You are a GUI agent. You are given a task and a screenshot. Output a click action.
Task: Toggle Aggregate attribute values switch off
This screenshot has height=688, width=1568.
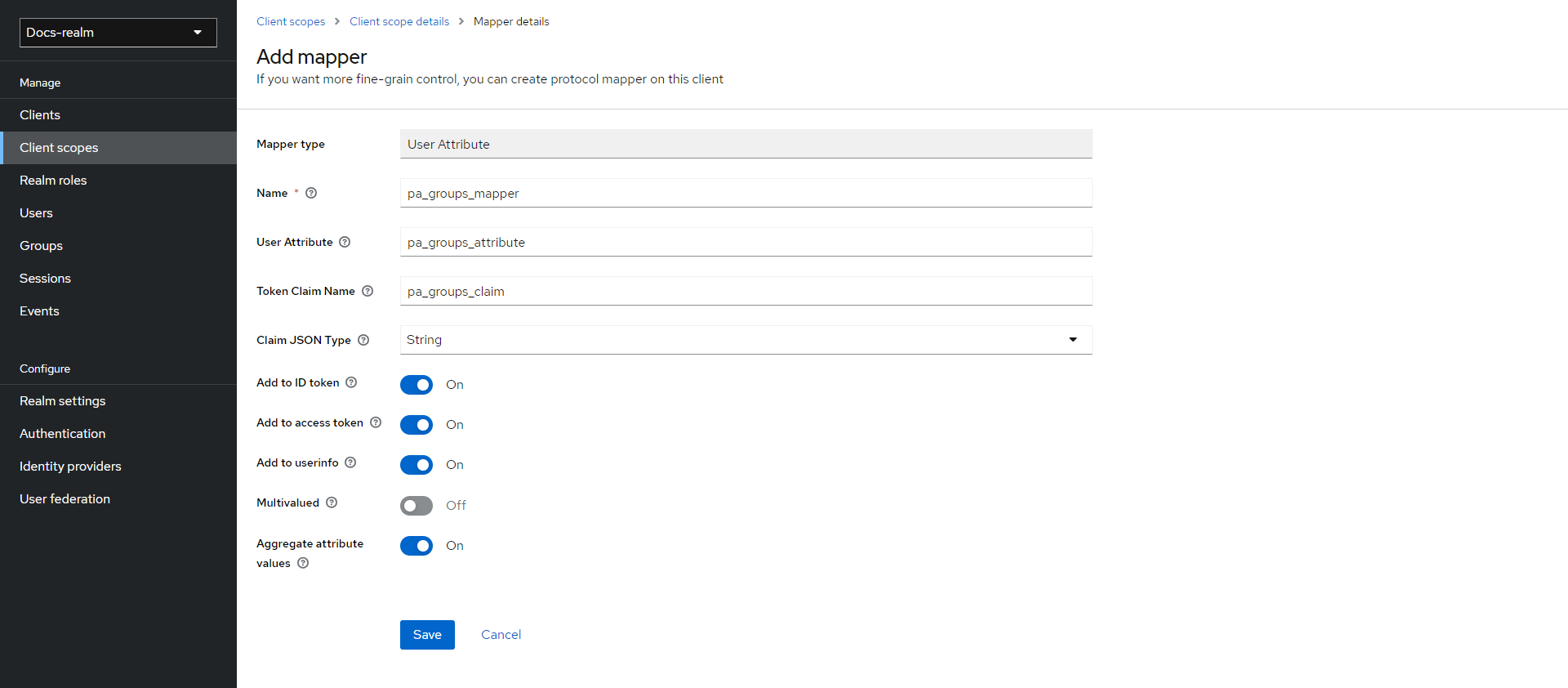click(416, 546)
